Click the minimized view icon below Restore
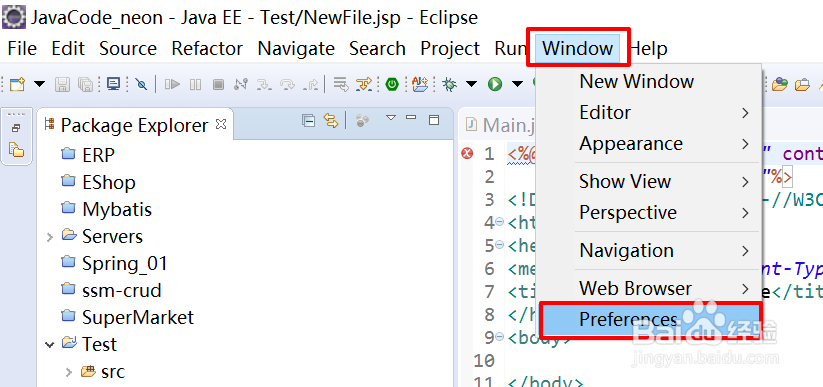This screenshot has width=823, height=387. point(17,150)
